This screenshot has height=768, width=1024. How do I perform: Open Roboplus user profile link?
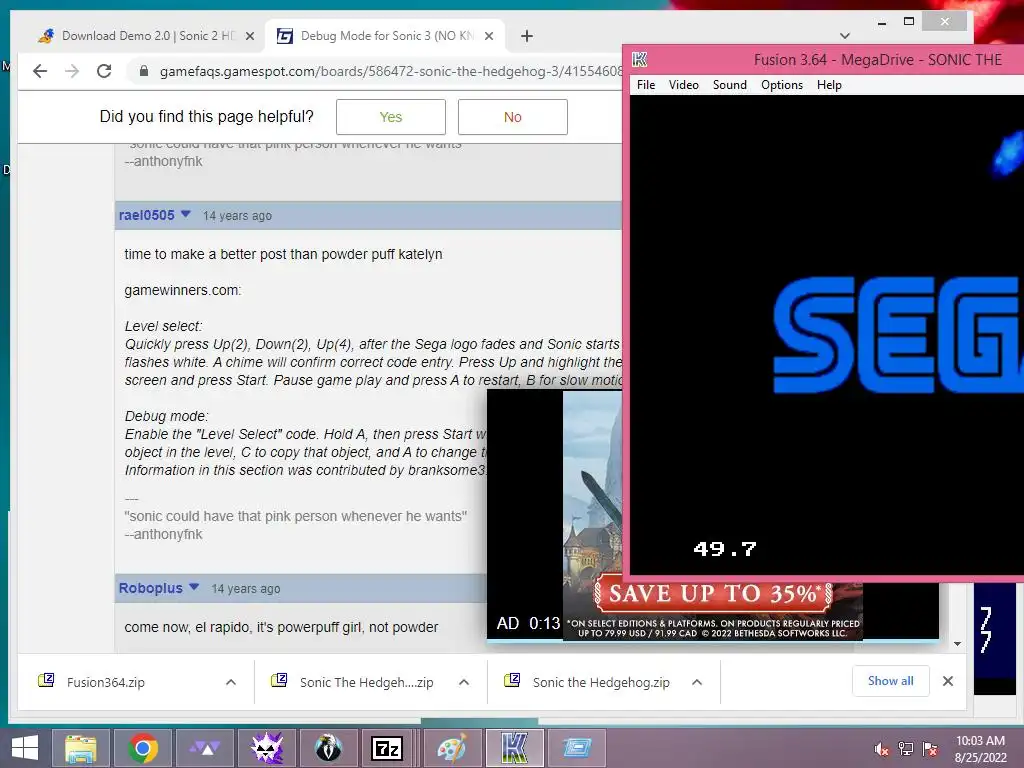click(x=150, y=588)
